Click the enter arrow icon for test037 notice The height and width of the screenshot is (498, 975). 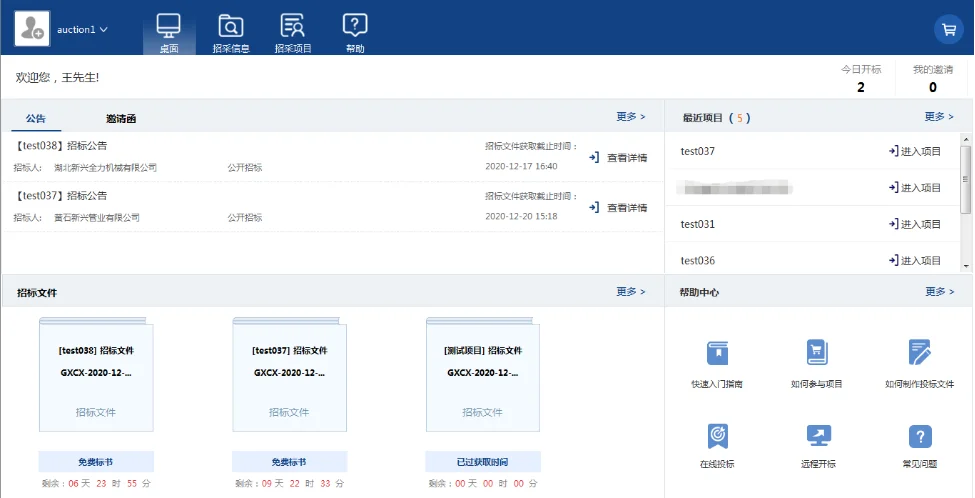point(594,207)
